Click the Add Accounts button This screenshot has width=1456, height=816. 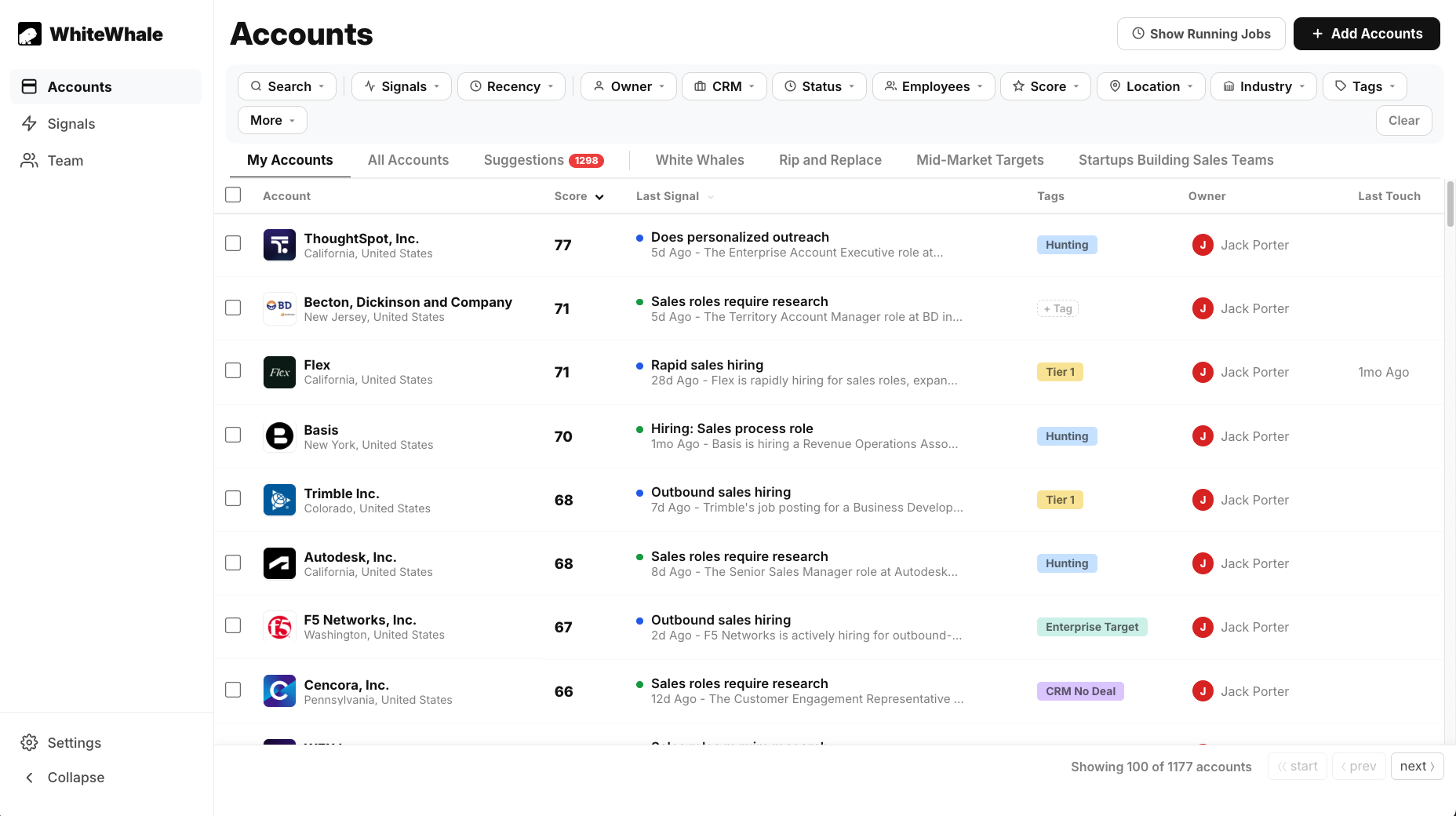(1367, 34)
